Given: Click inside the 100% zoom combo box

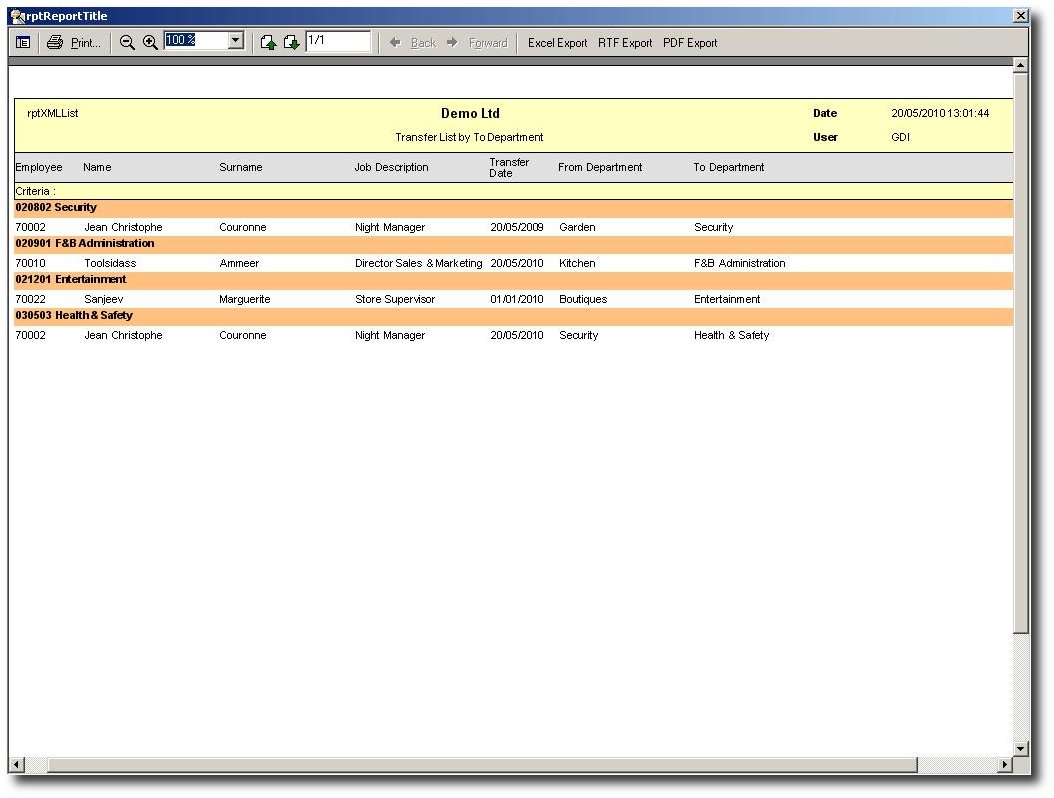Looking at the screenshot, I should 195,41.
